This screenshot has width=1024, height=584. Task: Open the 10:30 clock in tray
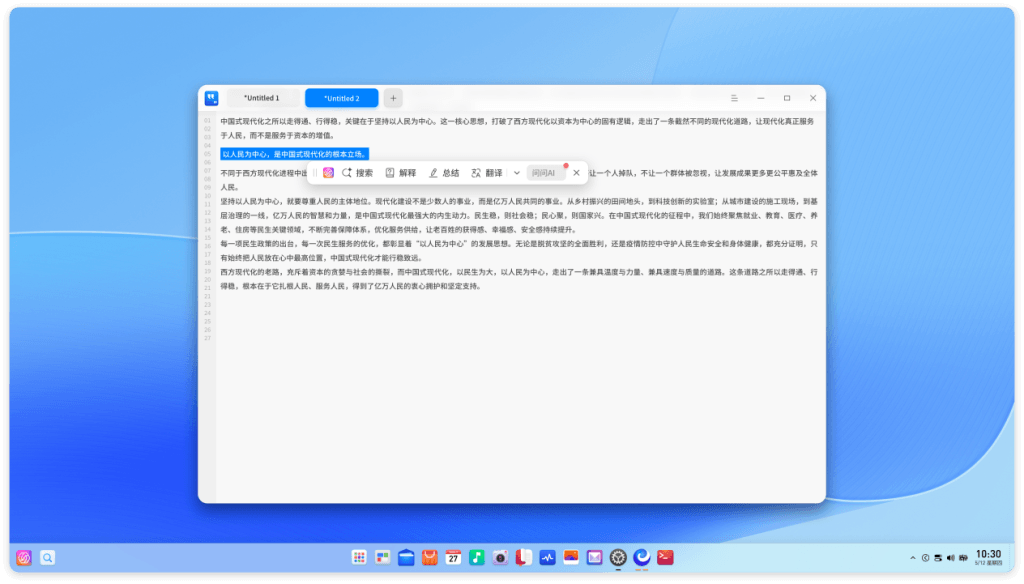pyautogui.click(x=988, y=557)
